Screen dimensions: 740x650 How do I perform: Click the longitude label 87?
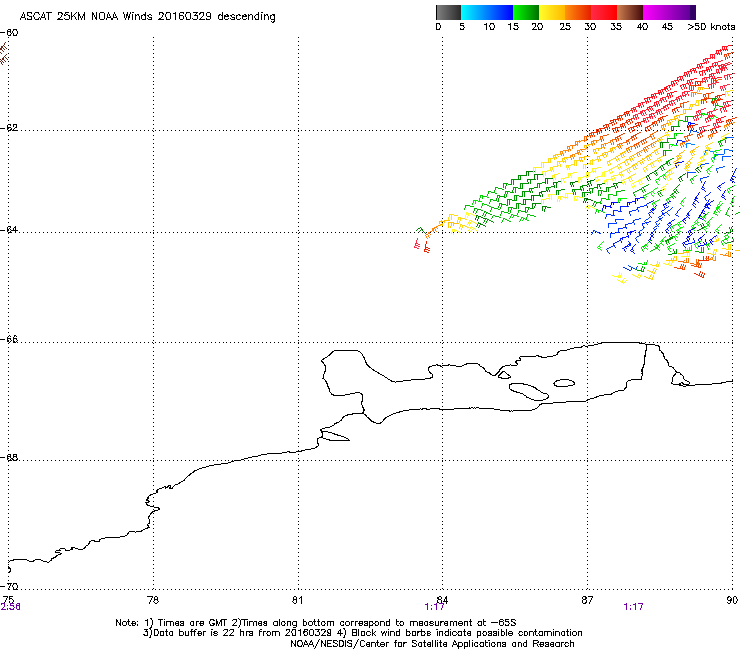click(587, 600)
